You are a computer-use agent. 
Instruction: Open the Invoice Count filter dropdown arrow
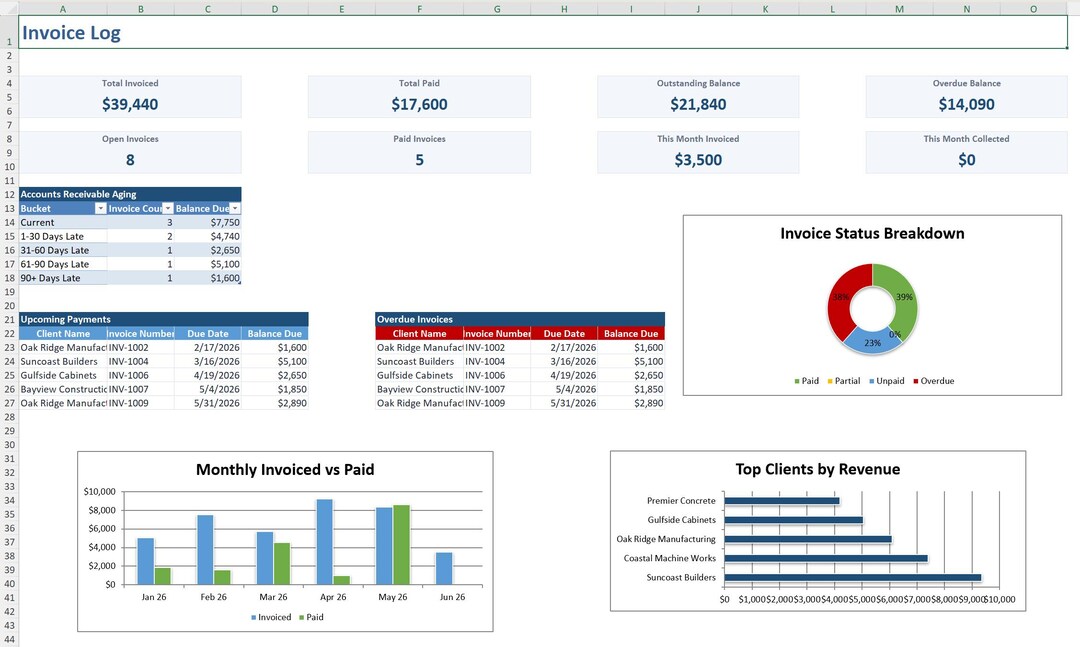tap(167, 208)
